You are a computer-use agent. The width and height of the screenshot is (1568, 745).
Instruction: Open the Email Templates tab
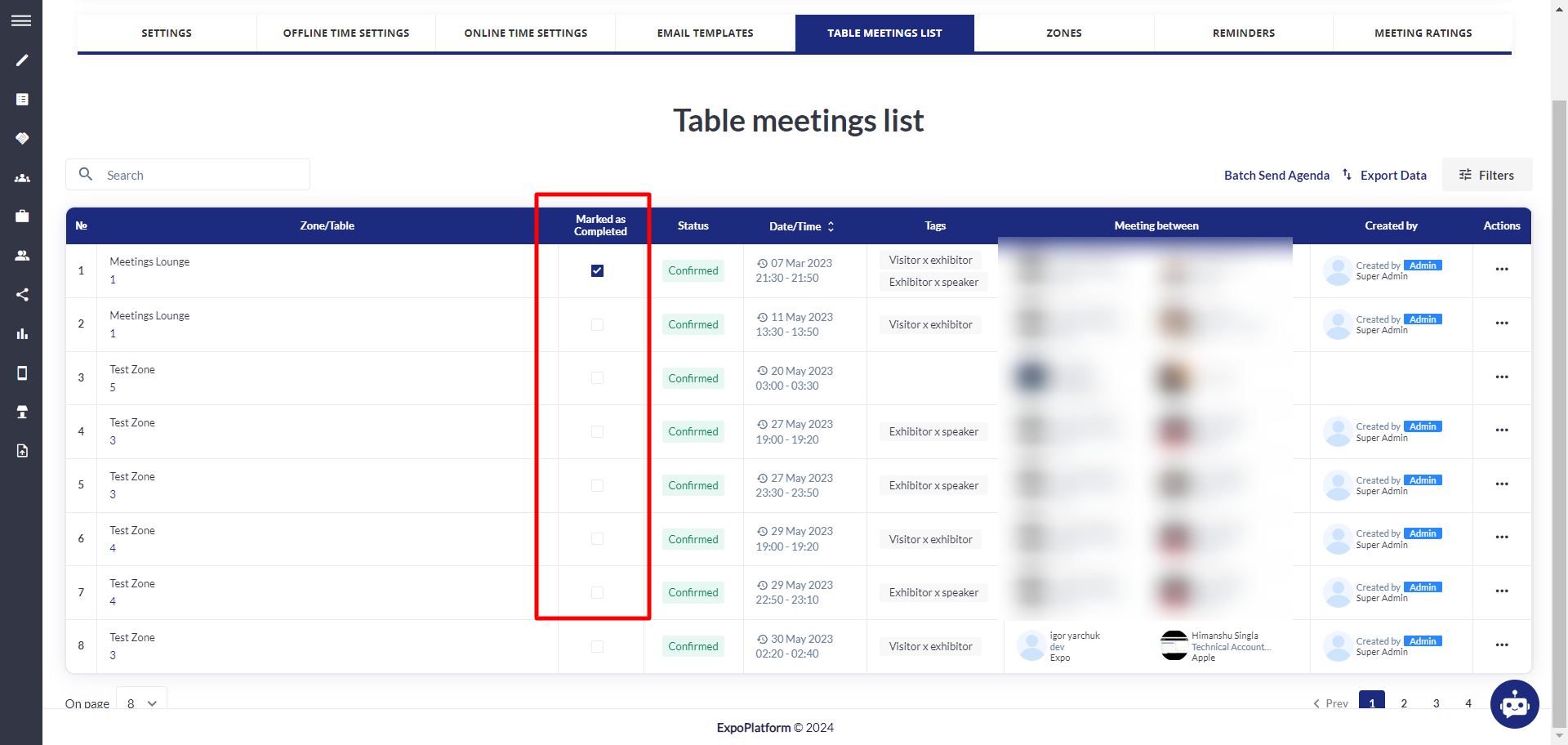[705, 33]
